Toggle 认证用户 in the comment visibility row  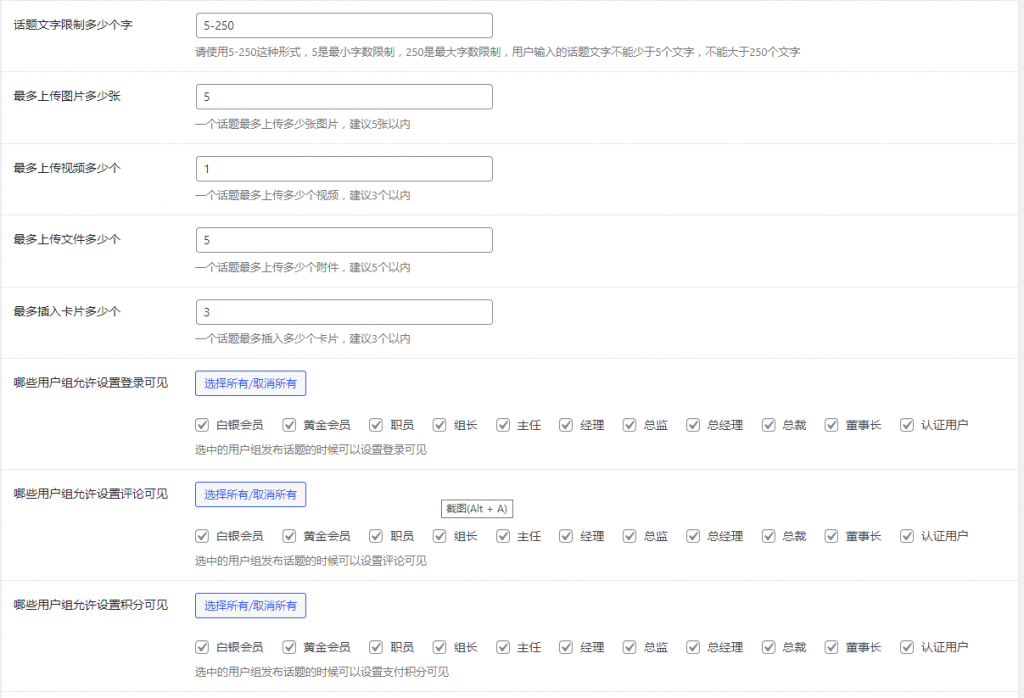[906, 535]
